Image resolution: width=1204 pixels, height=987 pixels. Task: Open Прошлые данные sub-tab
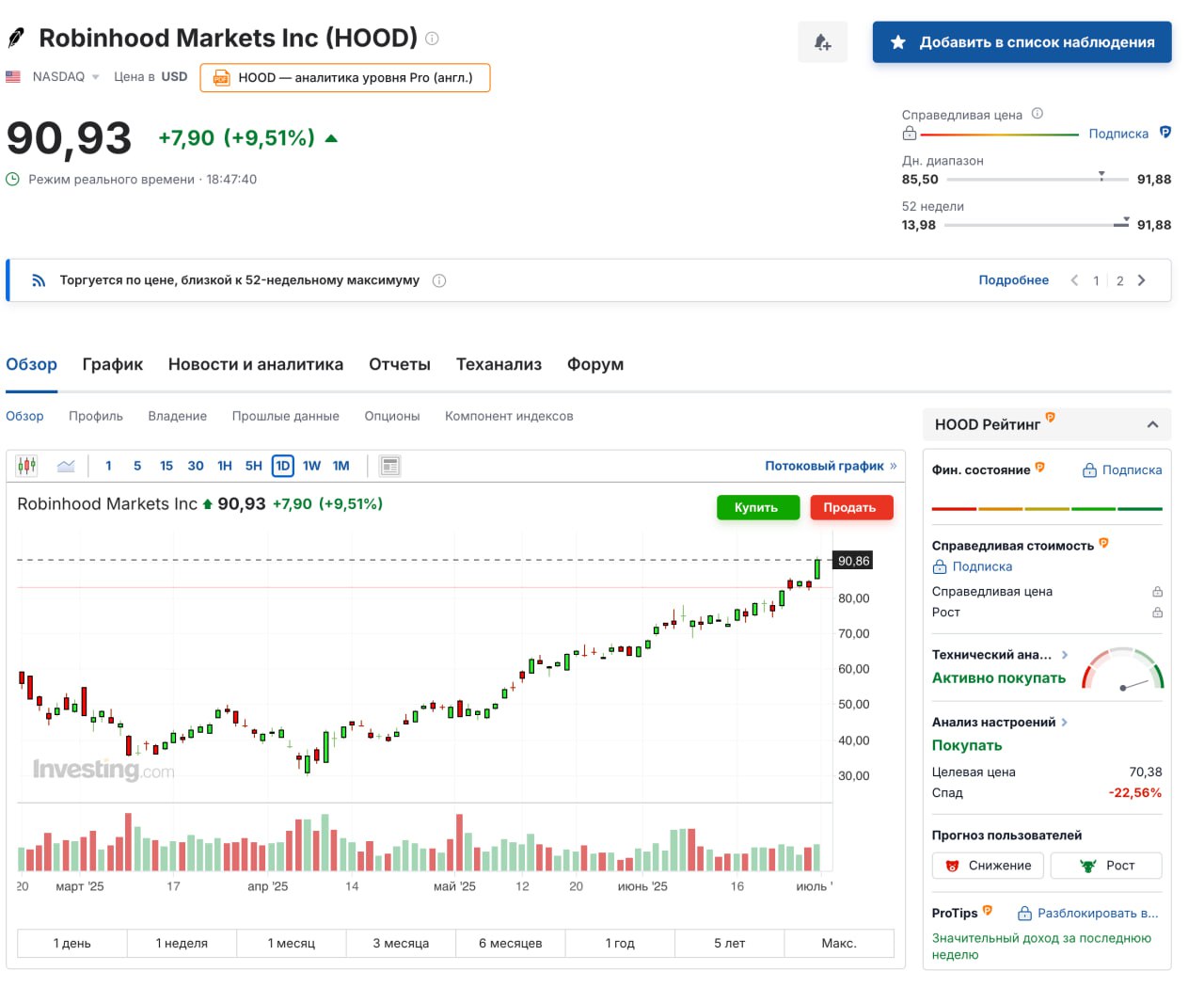286,416
